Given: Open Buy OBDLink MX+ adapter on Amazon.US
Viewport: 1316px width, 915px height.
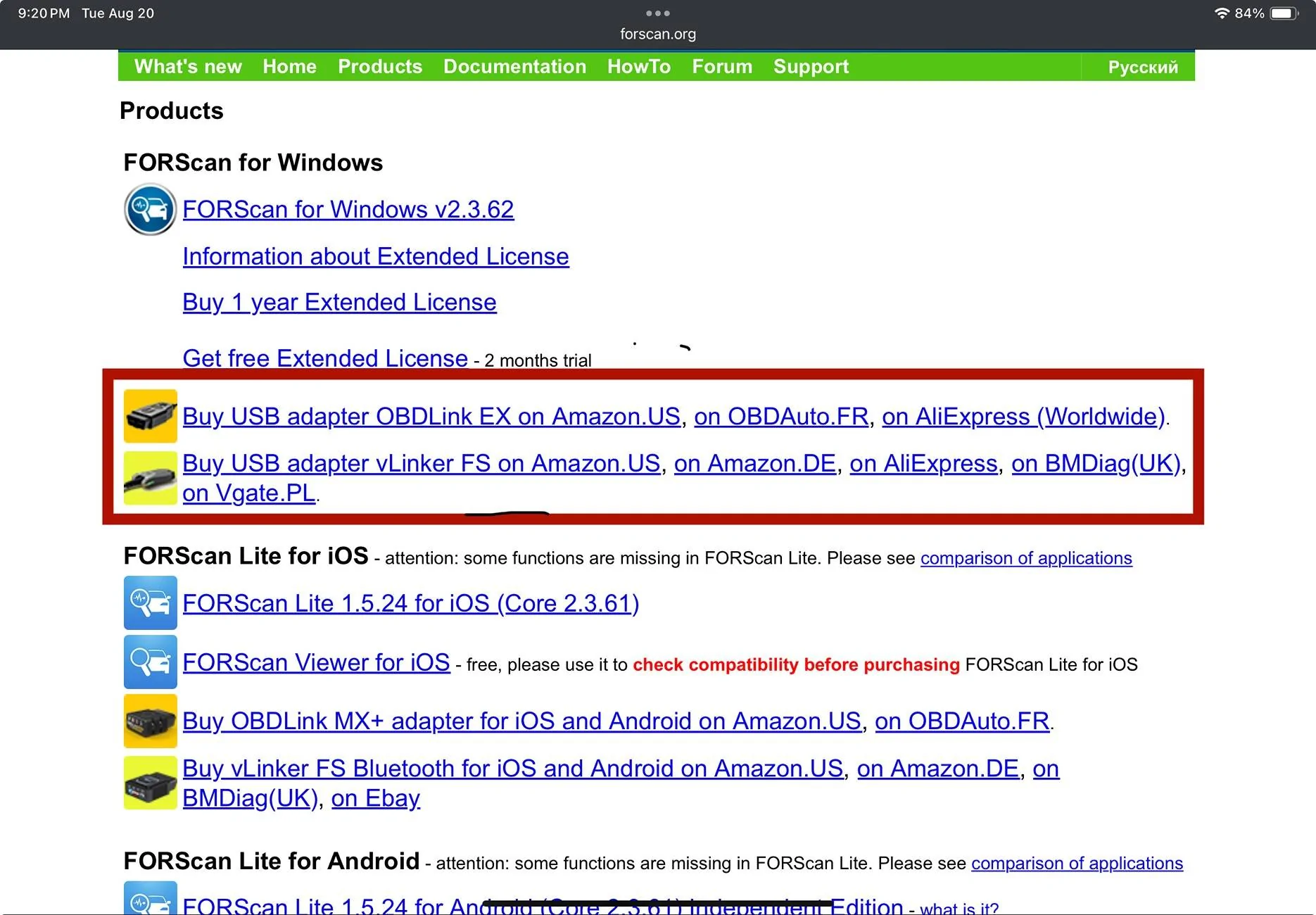Looking at the screenshot, I should 521,721.
